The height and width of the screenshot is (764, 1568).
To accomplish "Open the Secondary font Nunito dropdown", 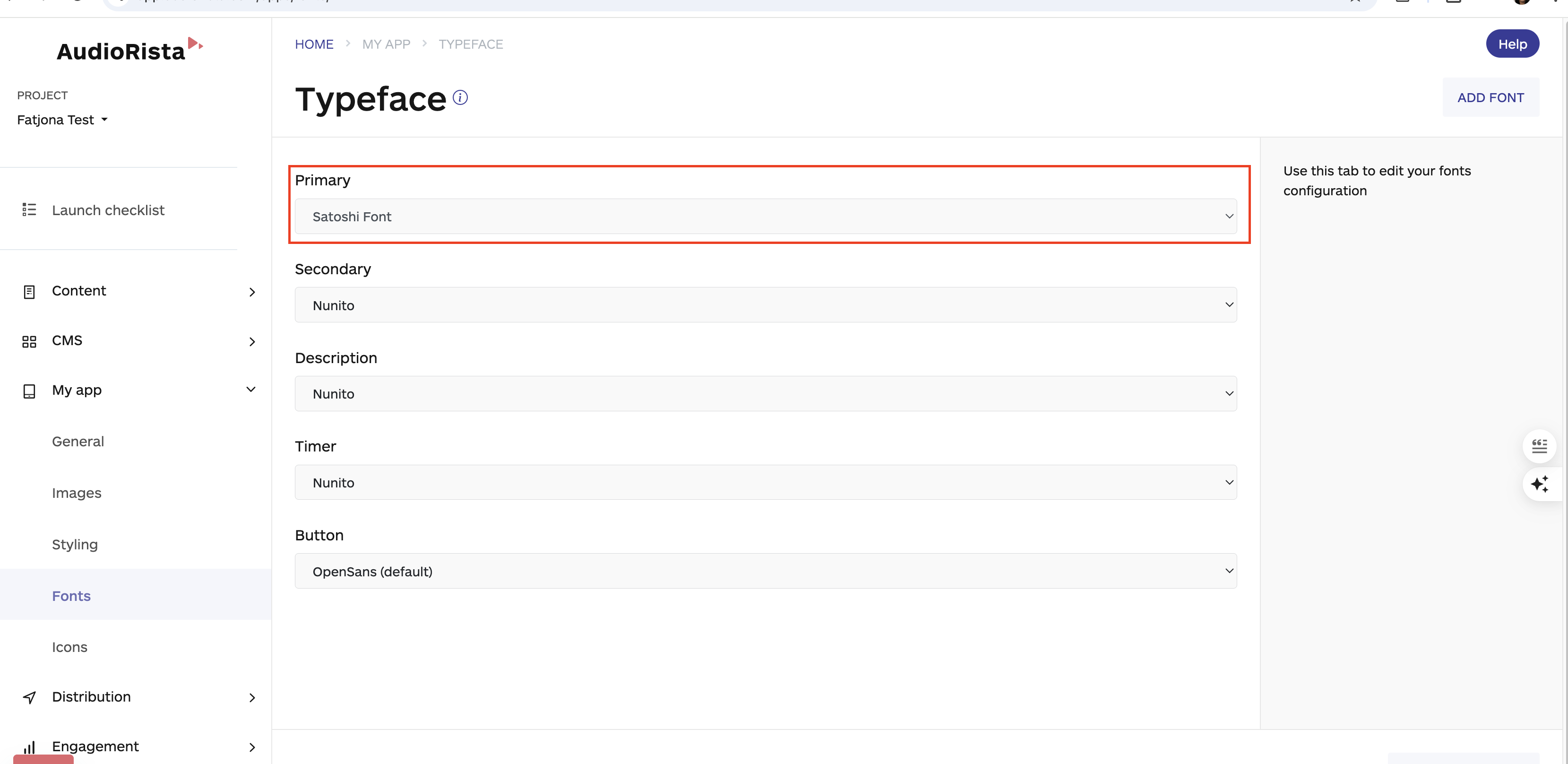I will point(765,304).
